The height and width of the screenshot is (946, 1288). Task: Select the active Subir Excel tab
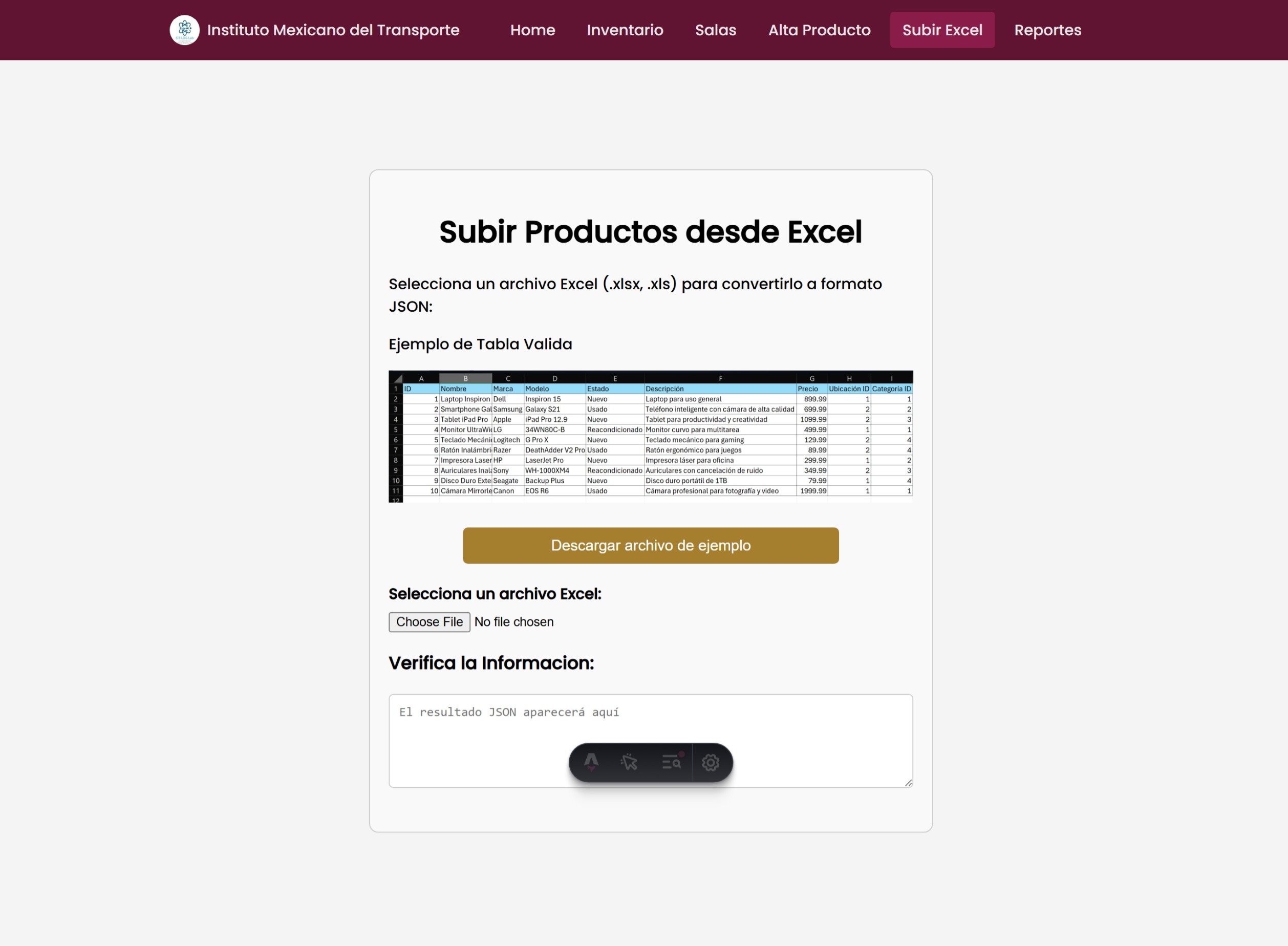click(942, 30)
